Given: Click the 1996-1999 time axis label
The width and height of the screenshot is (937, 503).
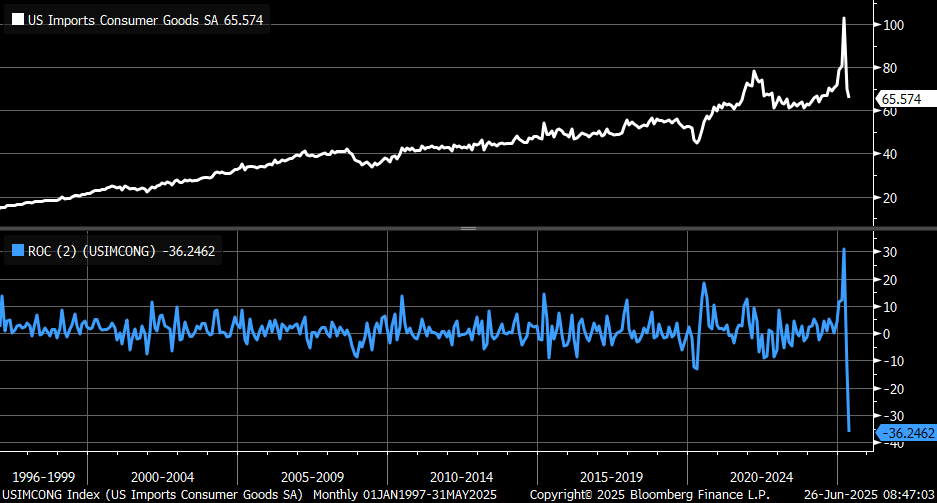Looking at the screenshot, I should click(44, 477).
